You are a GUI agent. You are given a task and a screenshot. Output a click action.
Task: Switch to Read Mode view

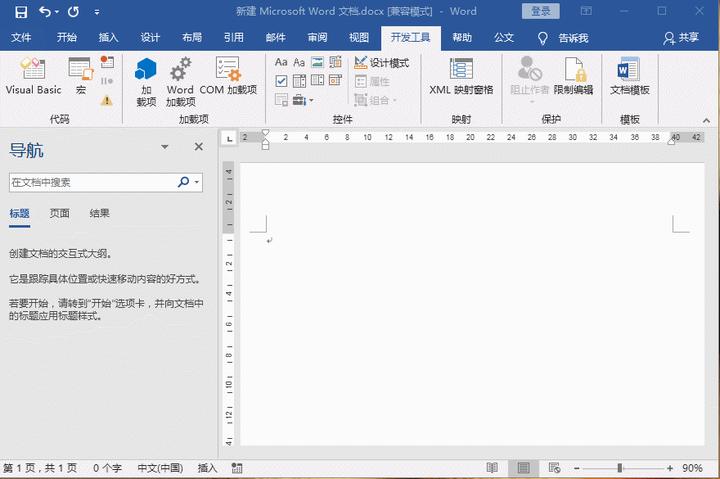pos(492,468)
